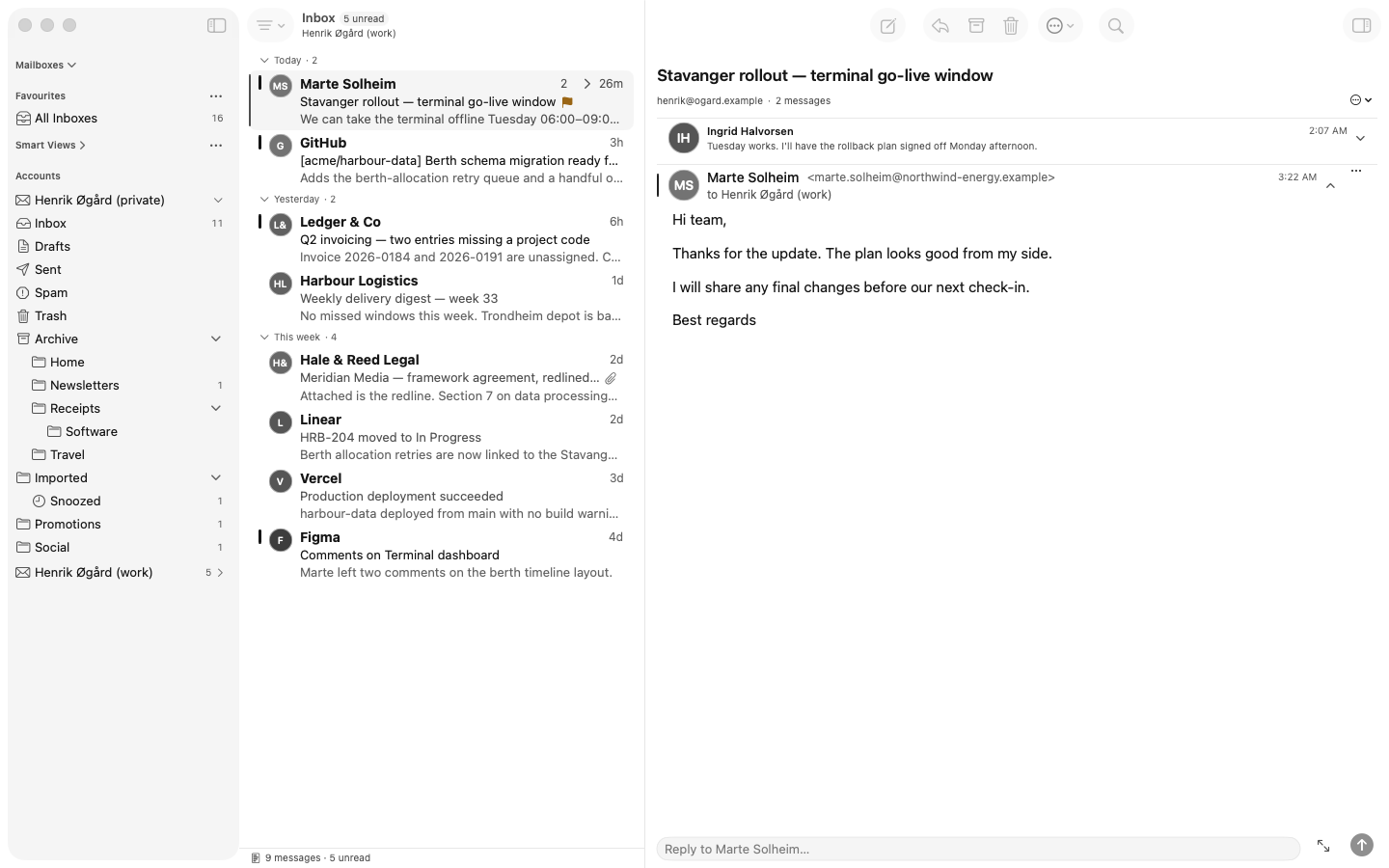
Task: Open the Ledger & Co invoicing email
Action: [x=442, y=239]
